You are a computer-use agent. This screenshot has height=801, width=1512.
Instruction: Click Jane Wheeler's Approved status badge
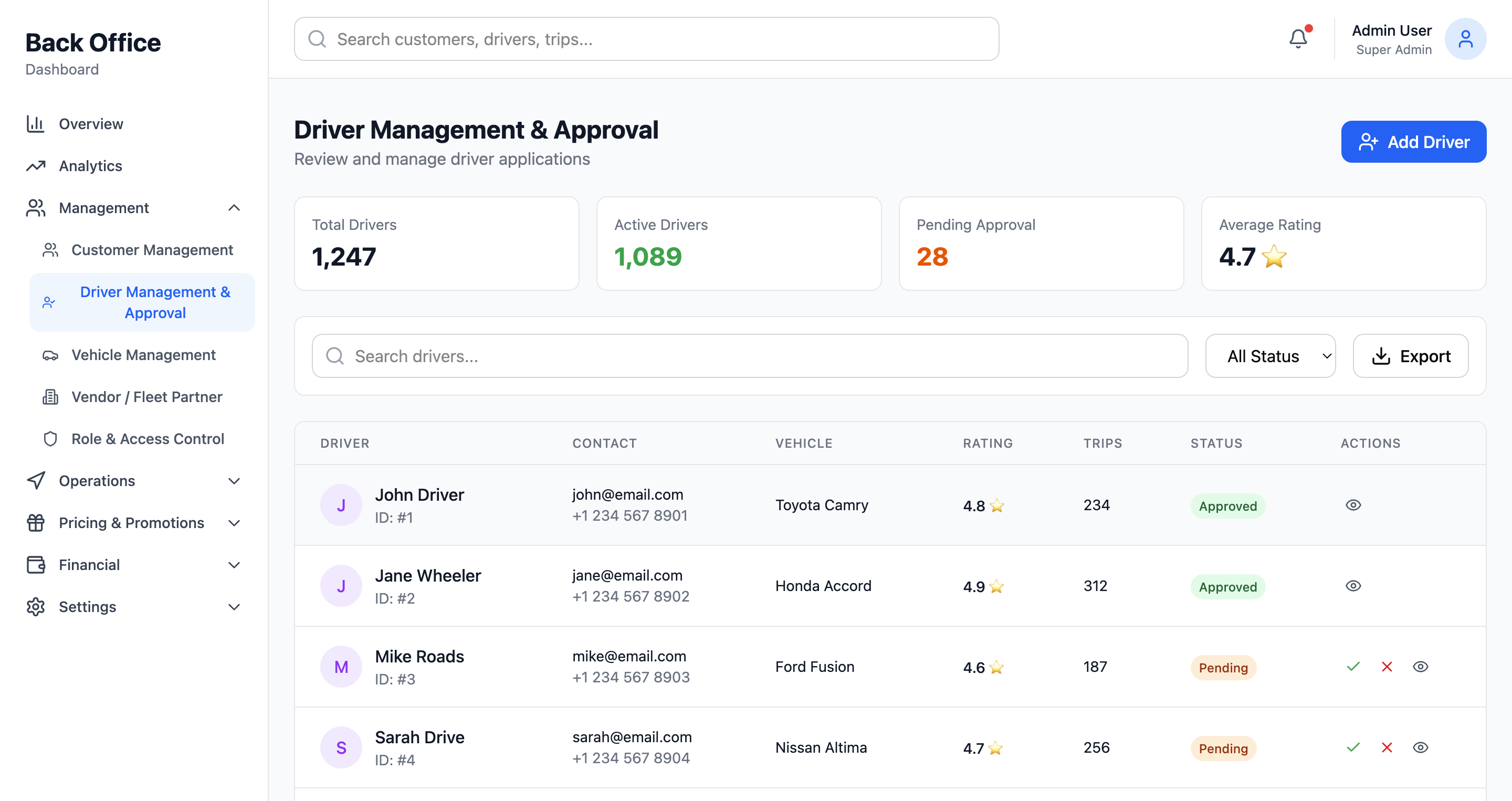coord(1227,587)
